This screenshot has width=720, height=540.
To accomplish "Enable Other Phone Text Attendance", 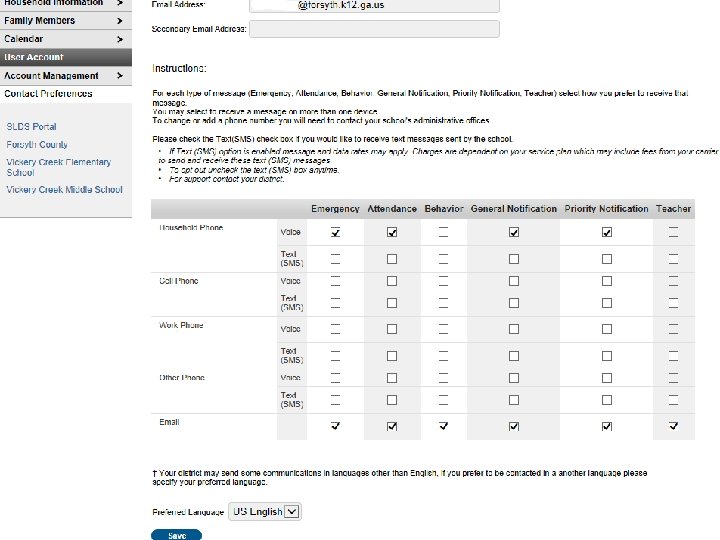I will pos(392,400).
